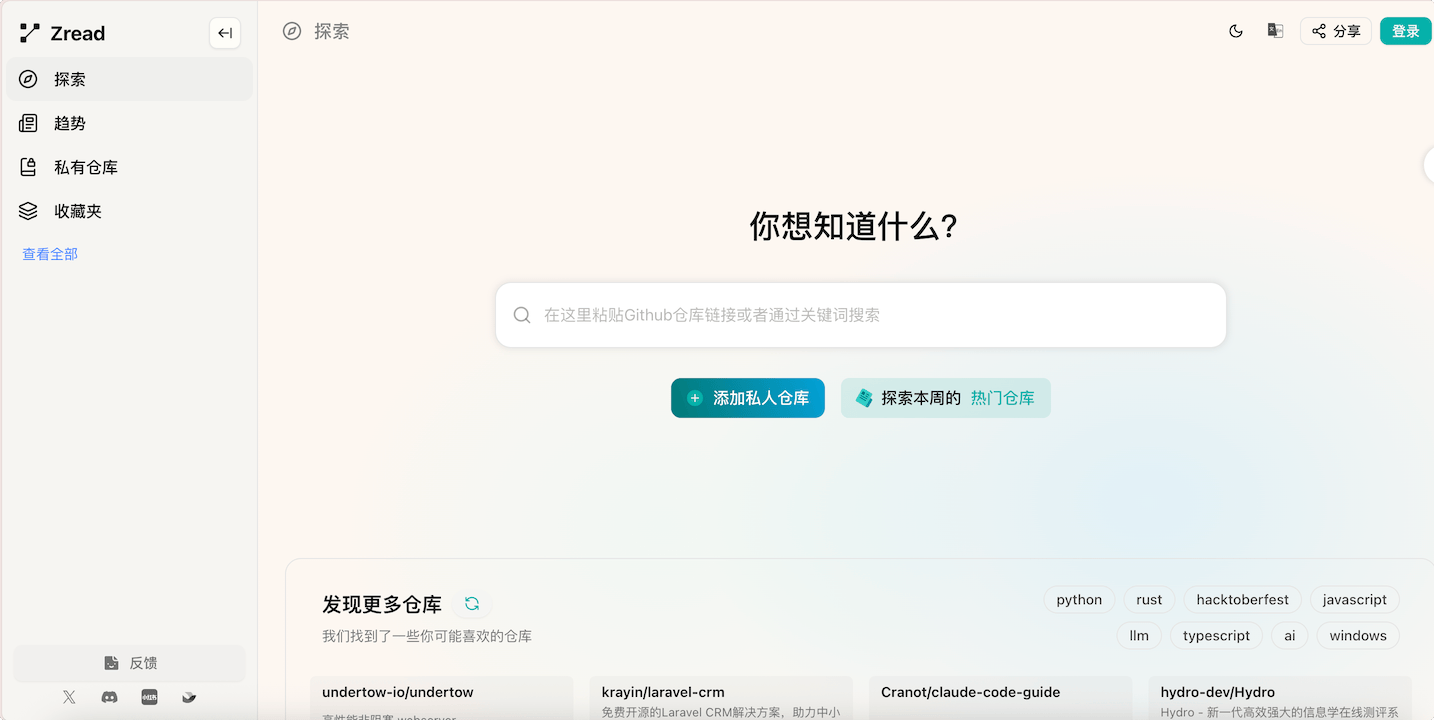Click the Zread logo
Image resolution: width=1434 pixels, height=720 pixels.
[x=62, y=33]
